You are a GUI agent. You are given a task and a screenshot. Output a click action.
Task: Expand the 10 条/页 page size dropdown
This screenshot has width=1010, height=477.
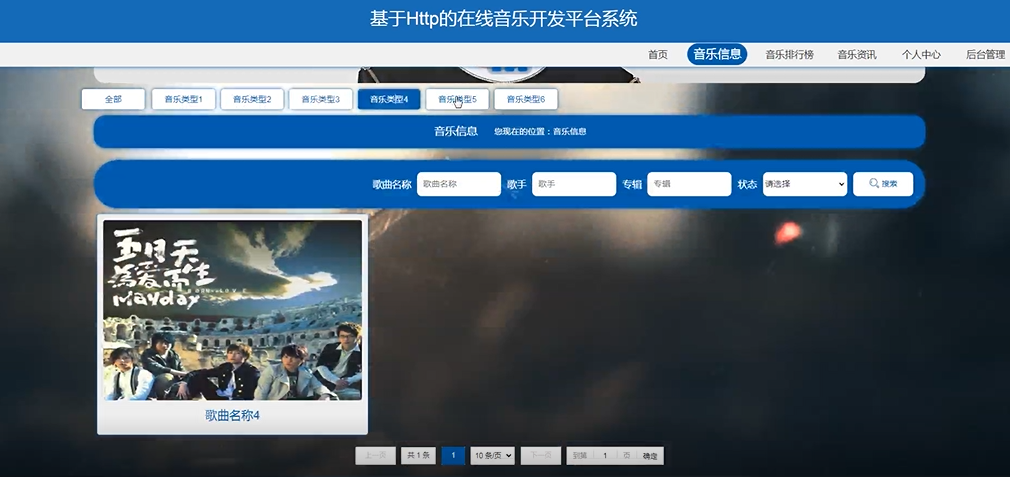click(x=493, y=456)
